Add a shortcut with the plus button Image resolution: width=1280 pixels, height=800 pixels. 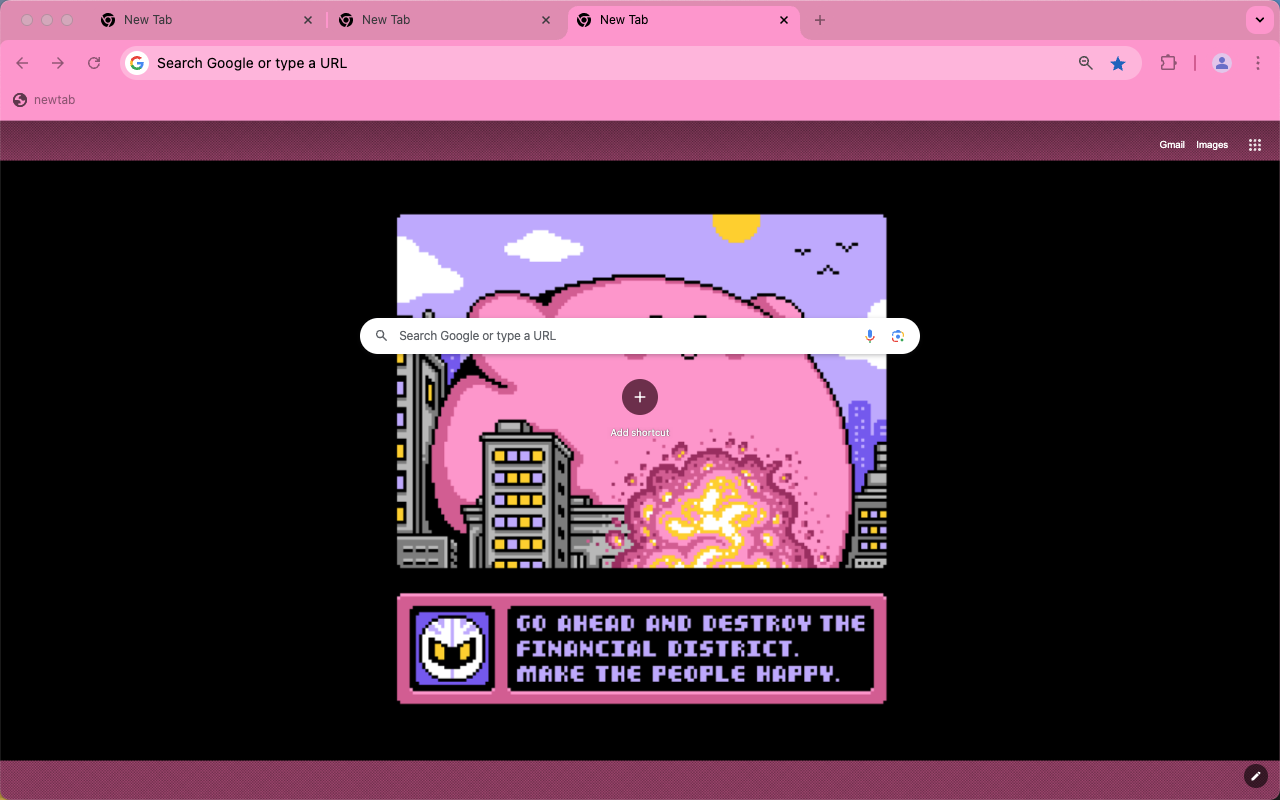(x=640, y=397)
